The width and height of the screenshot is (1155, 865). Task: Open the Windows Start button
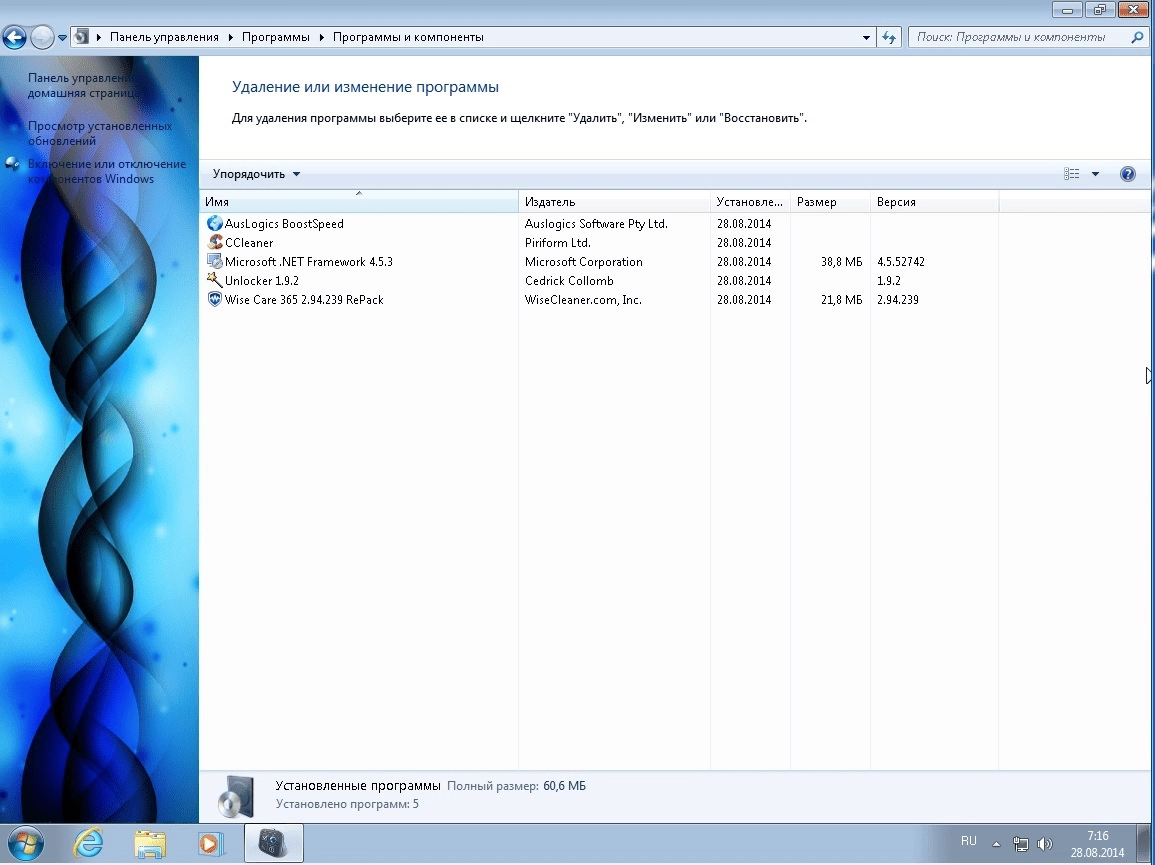pyautogui.click(x=24, y=844)
